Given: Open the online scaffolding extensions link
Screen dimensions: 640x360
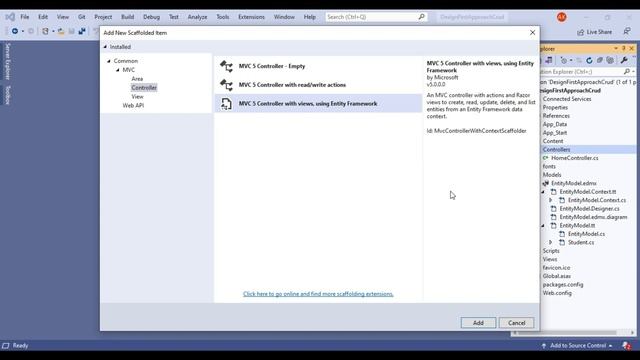Looking at the screenshot, I should 318,294.
